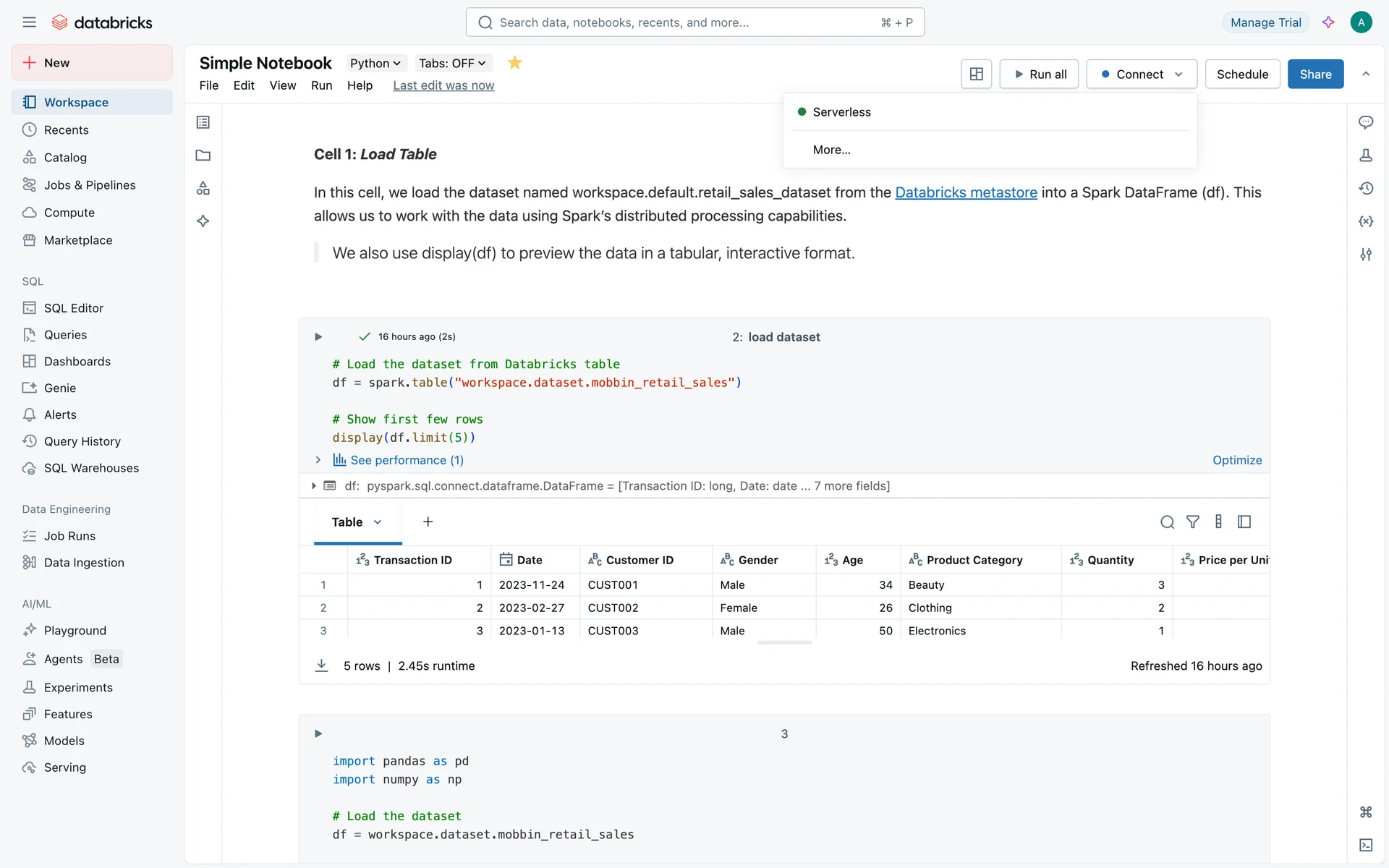
Task: Open the Databricks metastore link
Action: 966,192
